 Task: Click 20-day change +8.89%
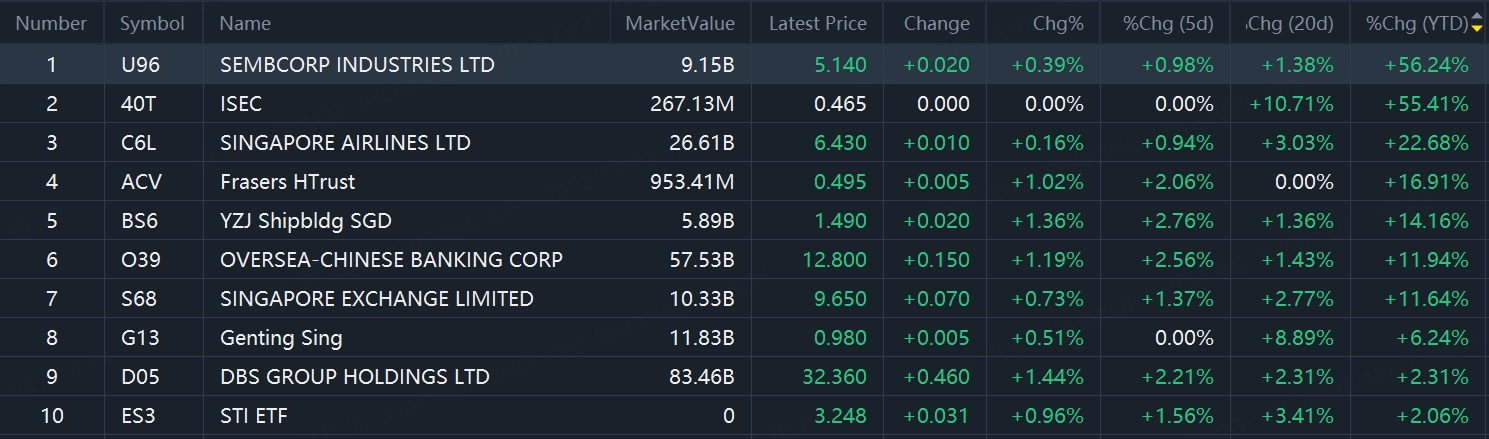[x=1297, y=338]
